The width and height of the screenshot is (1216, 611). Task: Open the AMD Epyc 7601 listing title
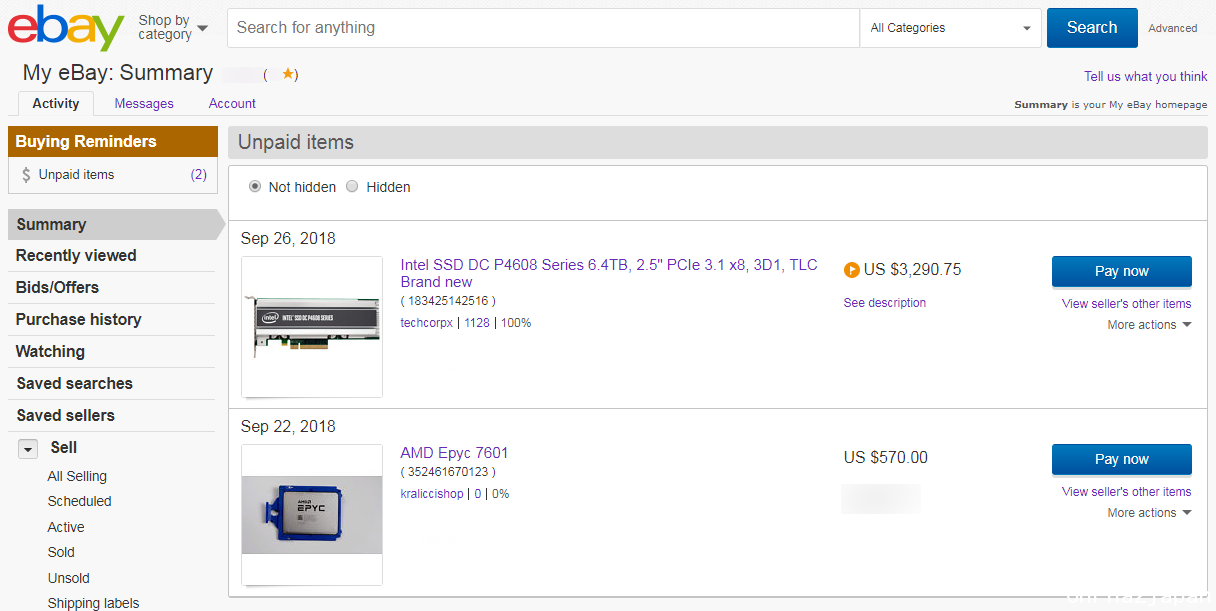(x=454, y=453)
